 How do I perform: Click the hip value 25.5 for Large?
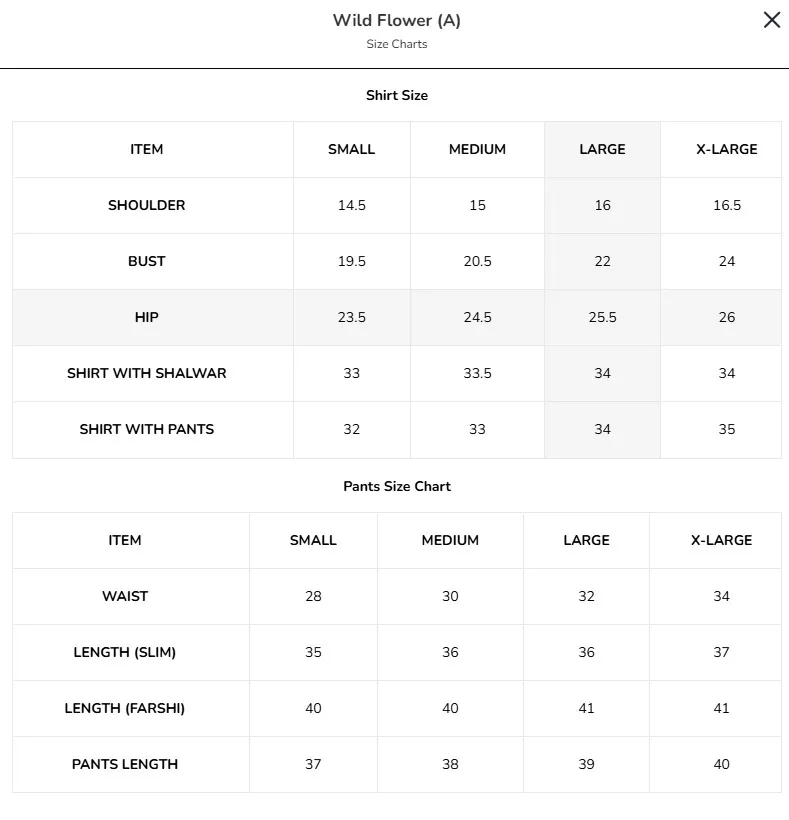[602, 317]
